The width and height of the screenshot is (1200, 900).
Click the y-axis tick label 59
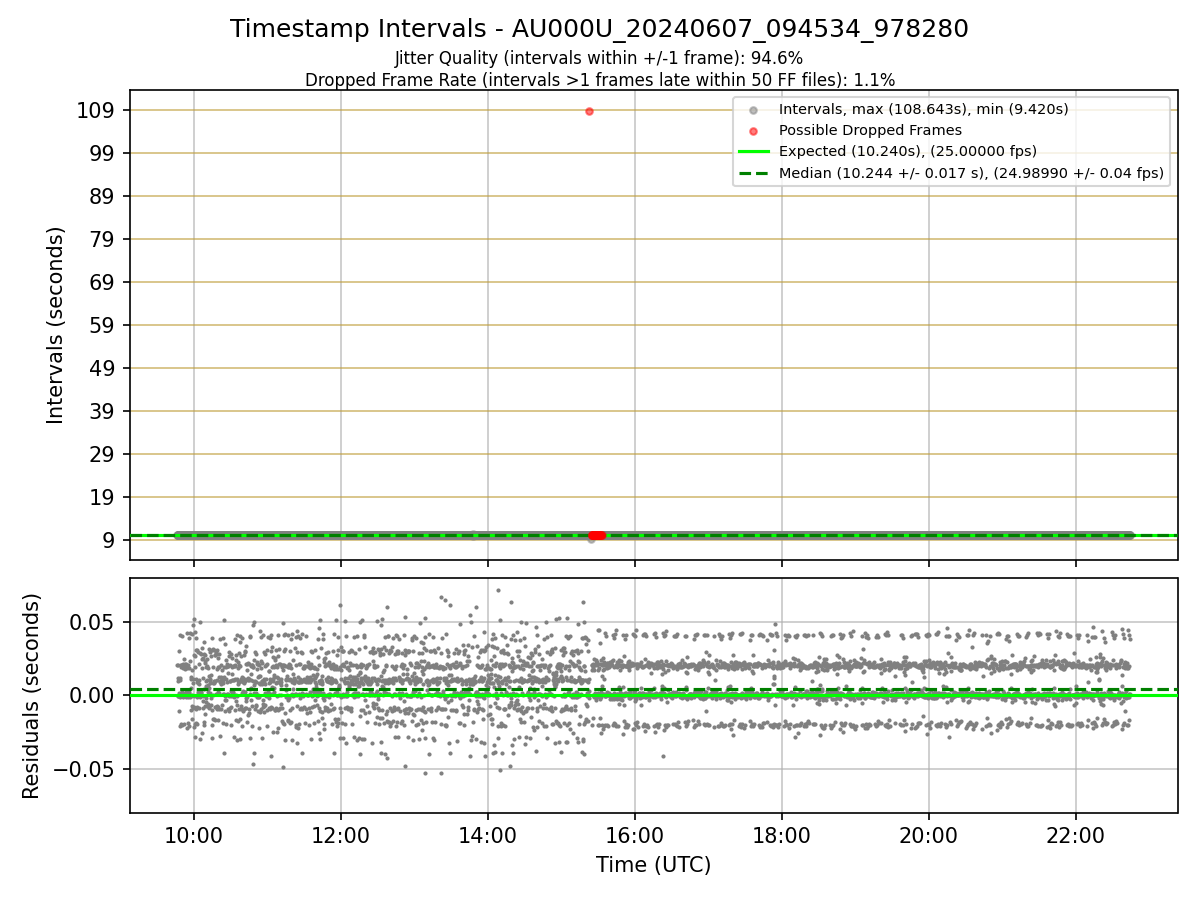(103, 325)
